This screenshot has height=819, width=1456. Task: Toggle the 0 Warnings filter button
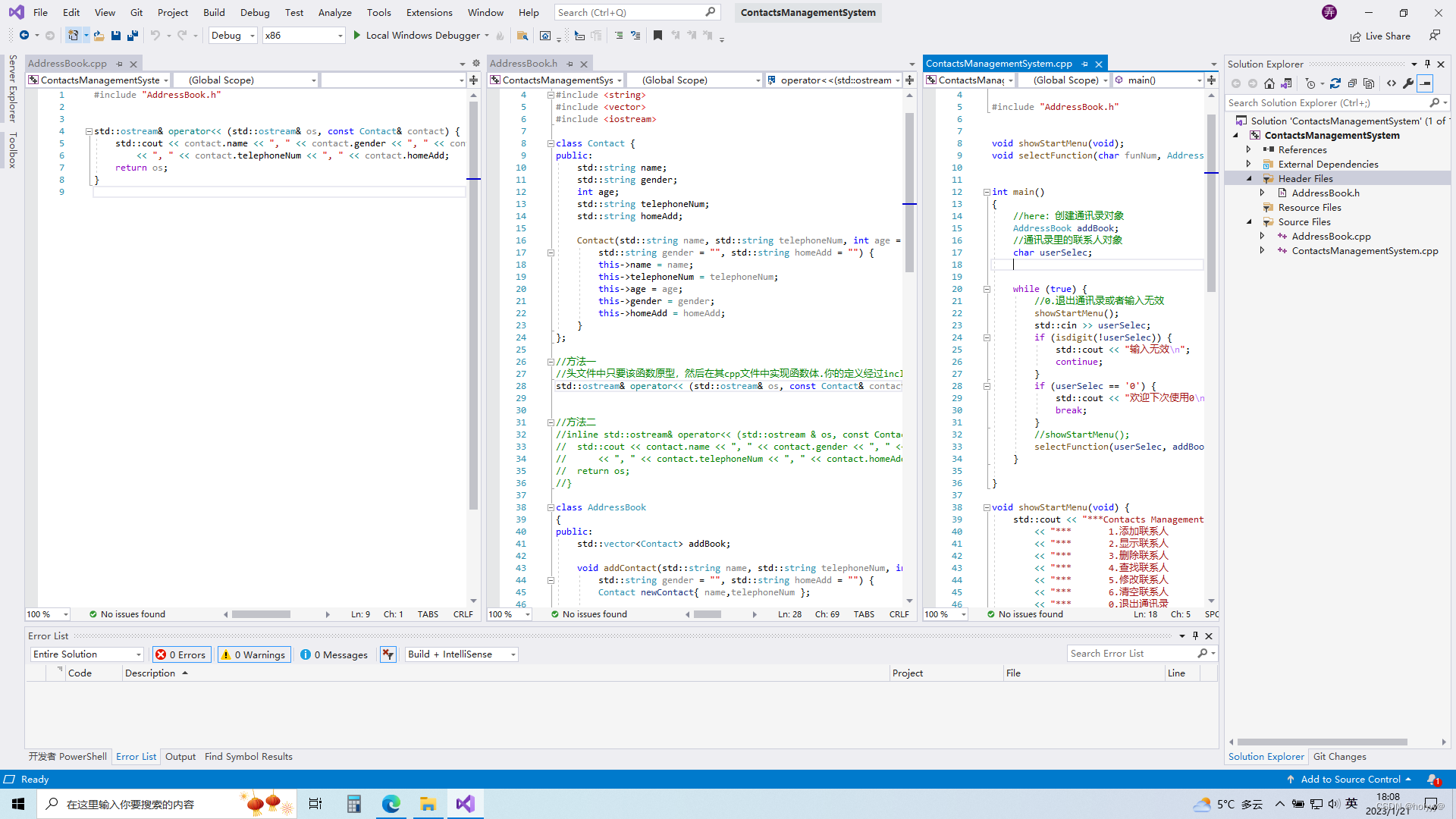253,654
